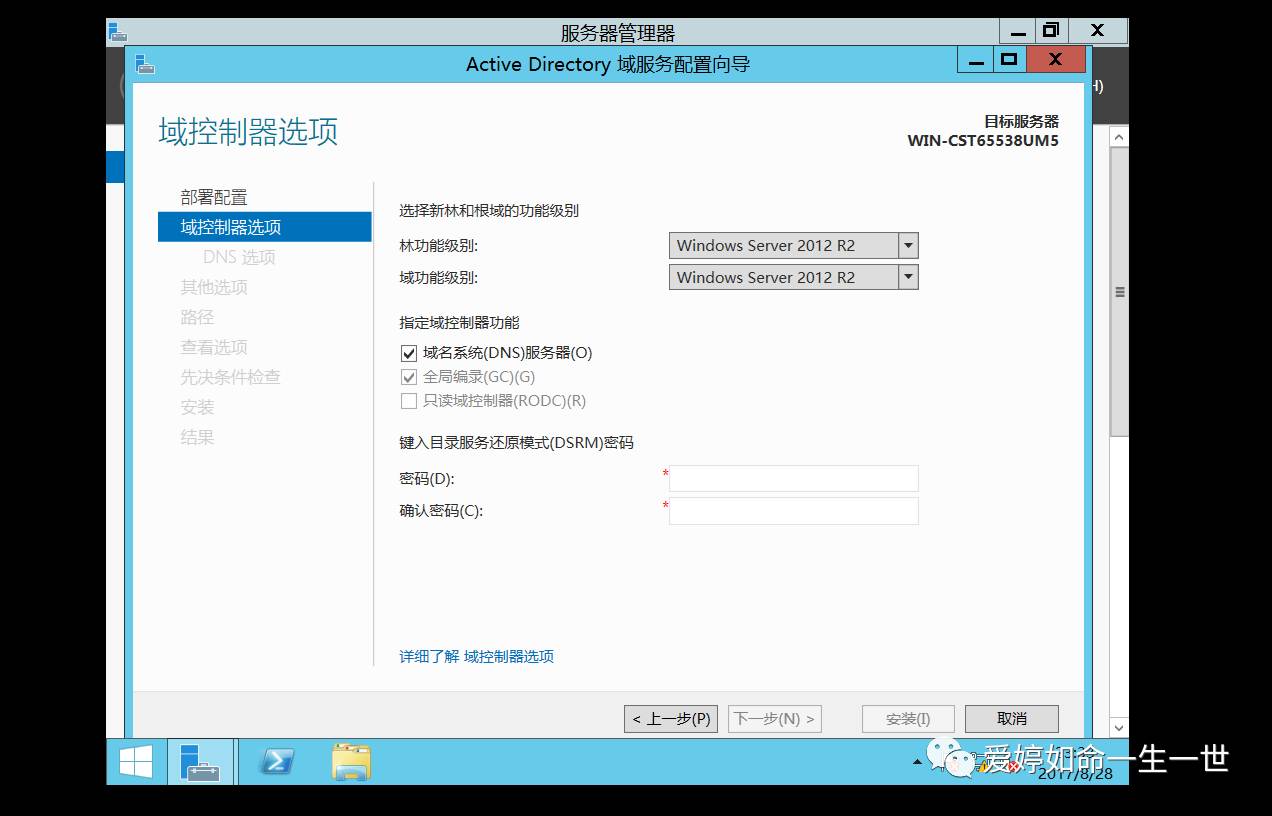The image size is (1272, 816).
Task: Open File Explorer from the taskbar
Action: (351, 762)
